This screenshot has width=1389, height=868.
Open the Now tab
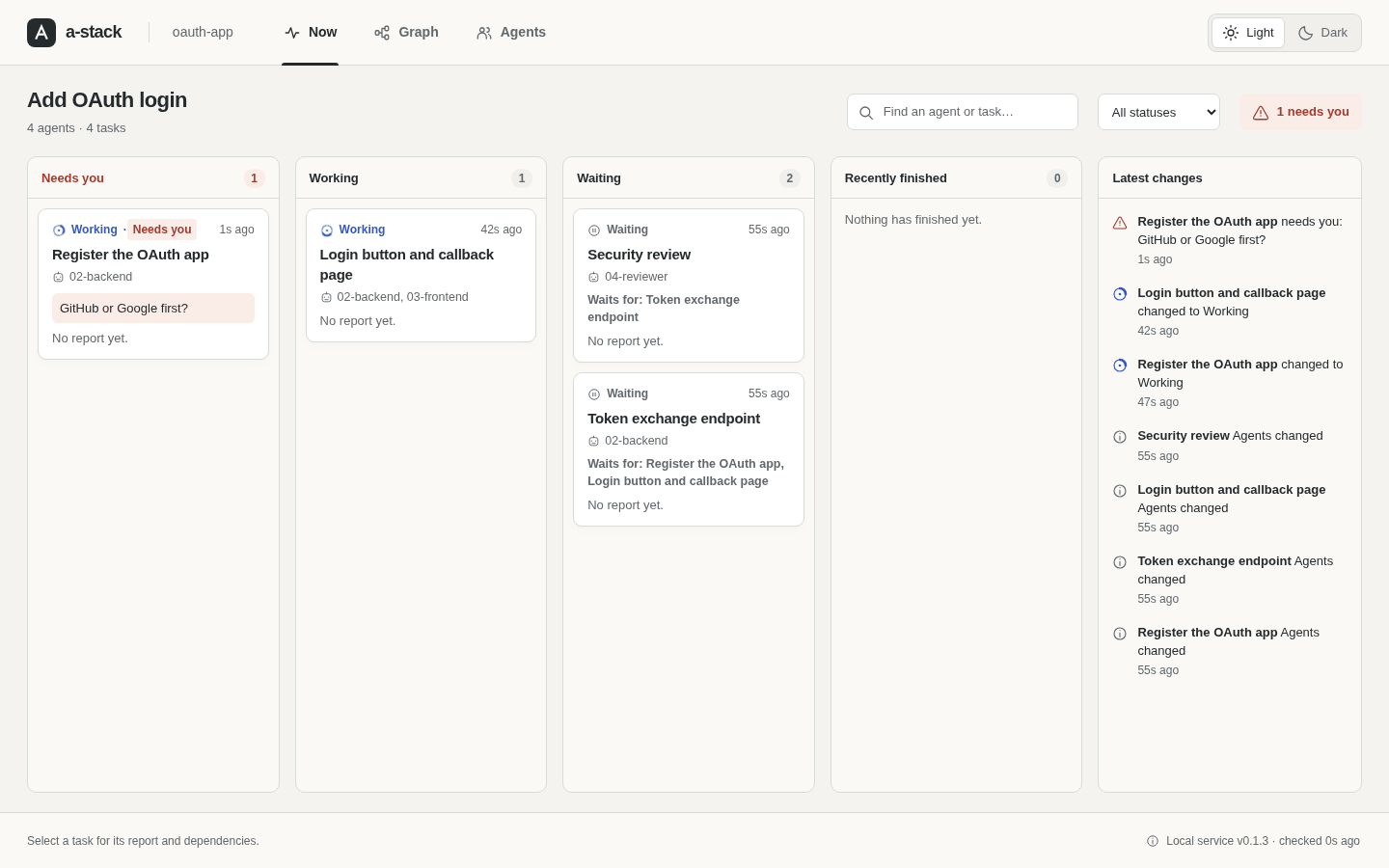(x=310, y=33)
